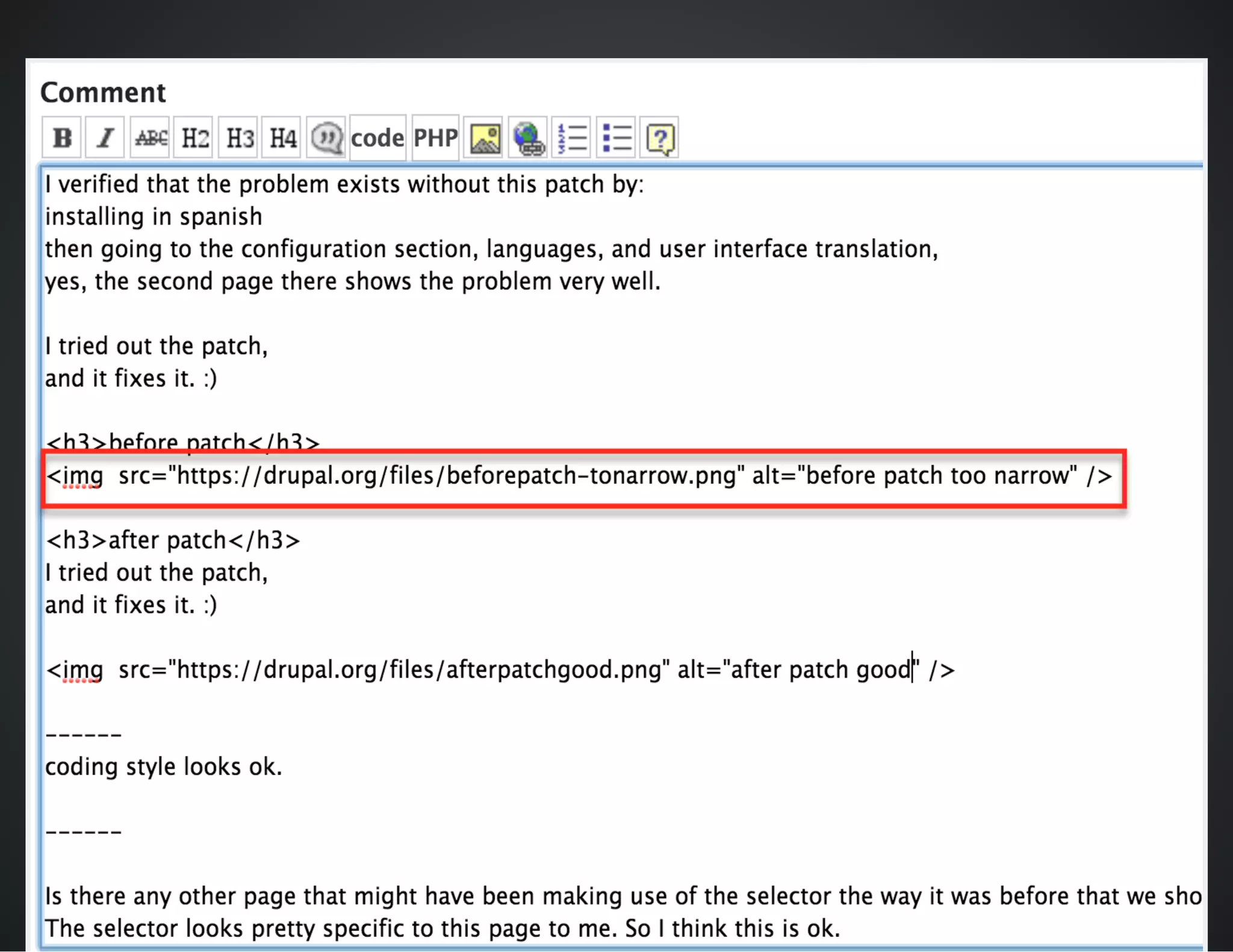Insert PHP code tags
1233x952 pixels.
(x=435, y=138)
